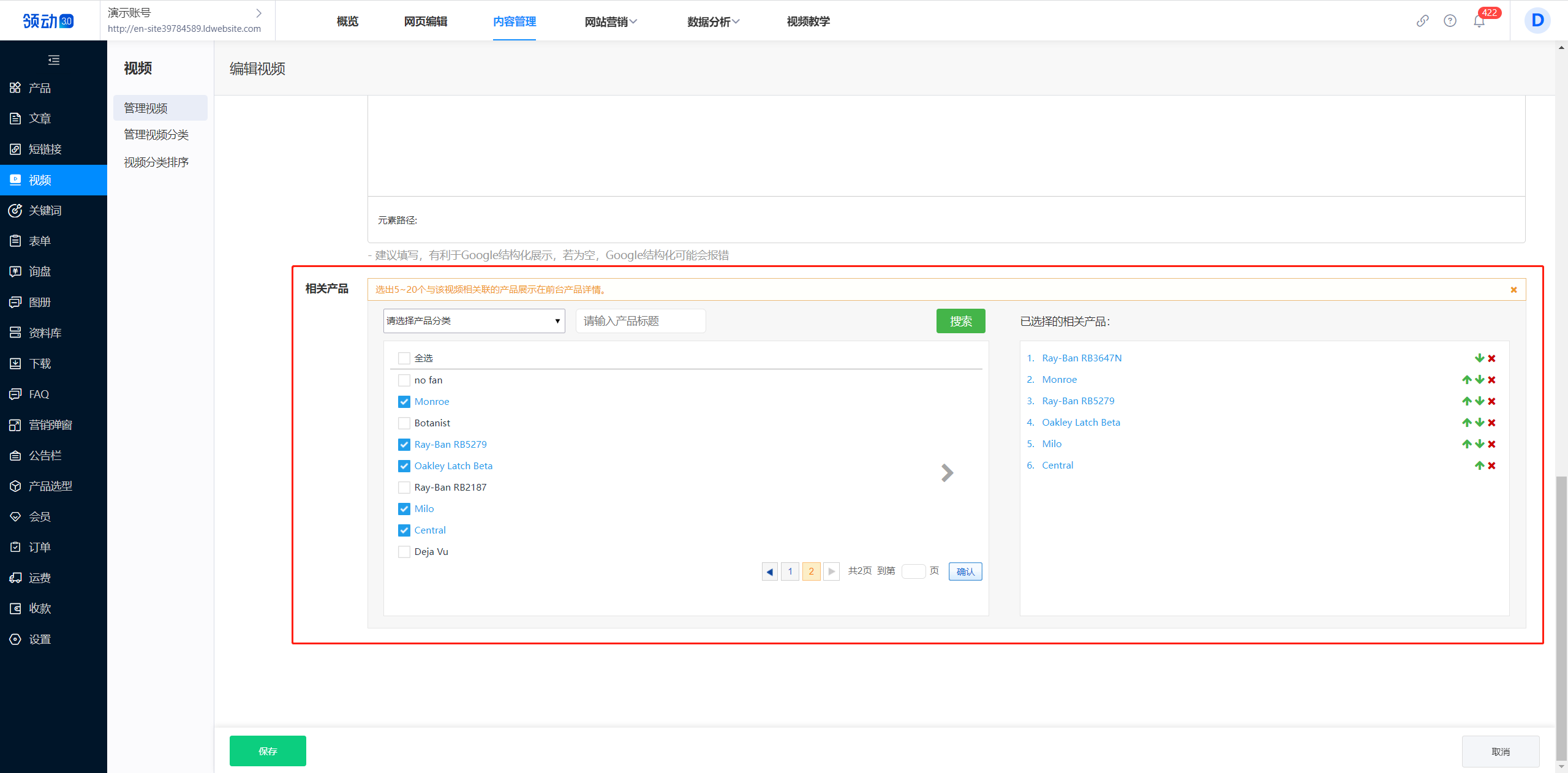The width and height of the screenshot is (1568, 773).
Task: Move Central up with green arrow
Action: 1479,466
